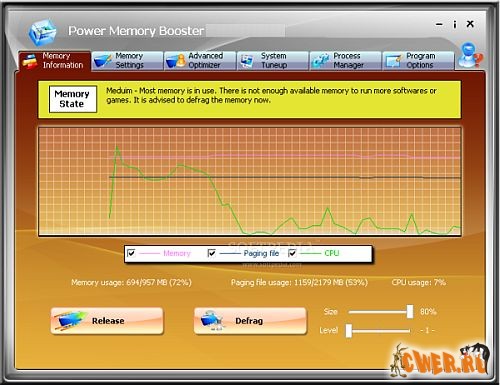Uncheck the Memory graph line checkbox
The image size is (500, 385).
click(x=131, y=253)
